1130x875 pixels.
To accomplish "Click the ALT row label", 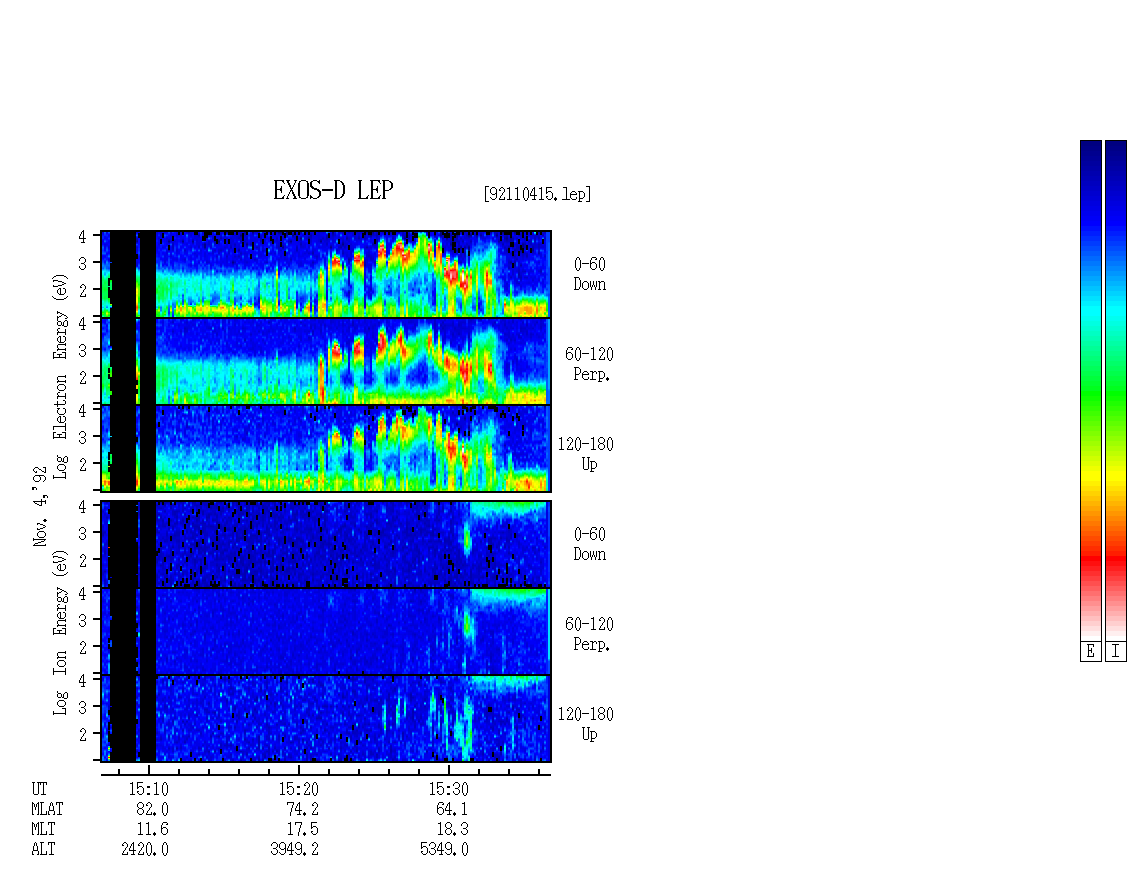I will pos(43,850).
